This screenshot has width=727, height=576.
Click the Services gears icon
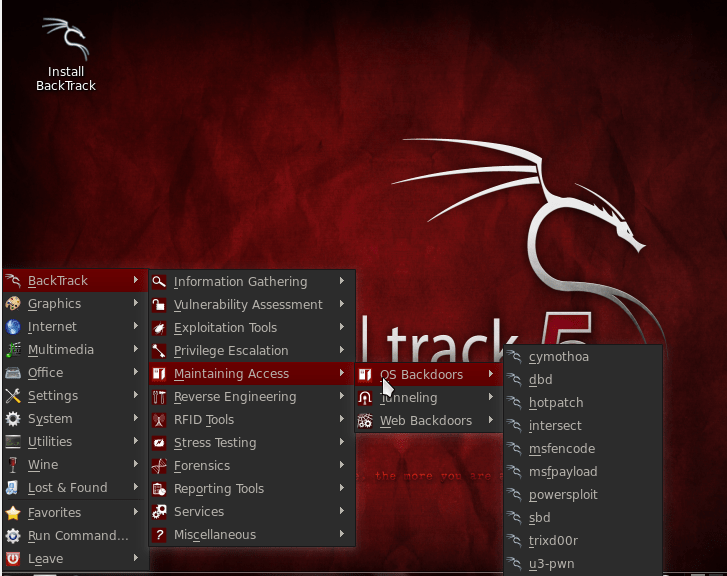point(159,512)
